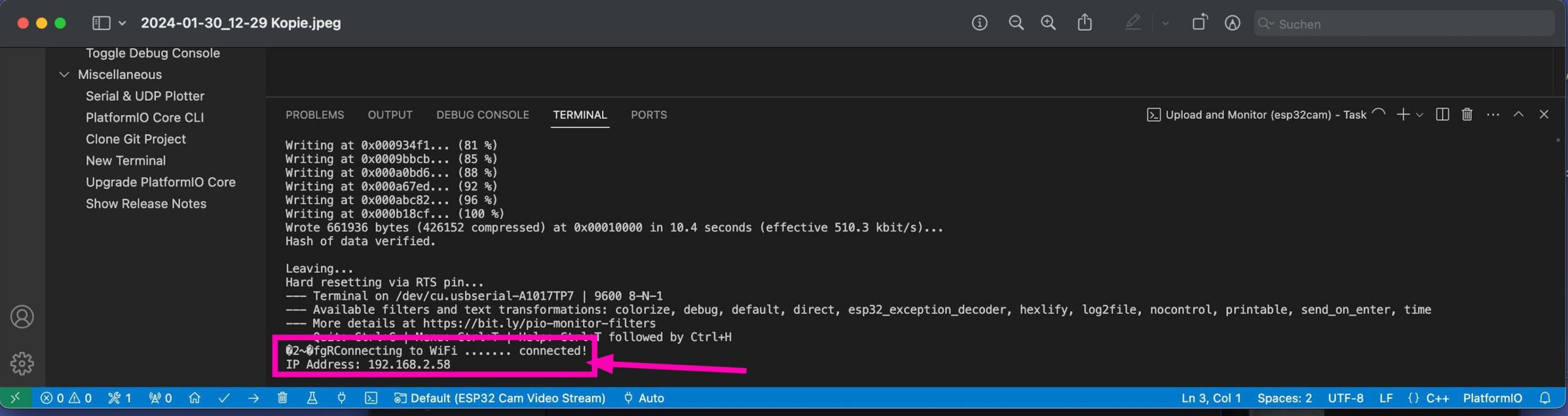Switch environment Default (ESP32 Cam Video Stream)
The image size is (1568, 416).
[499, 398]
